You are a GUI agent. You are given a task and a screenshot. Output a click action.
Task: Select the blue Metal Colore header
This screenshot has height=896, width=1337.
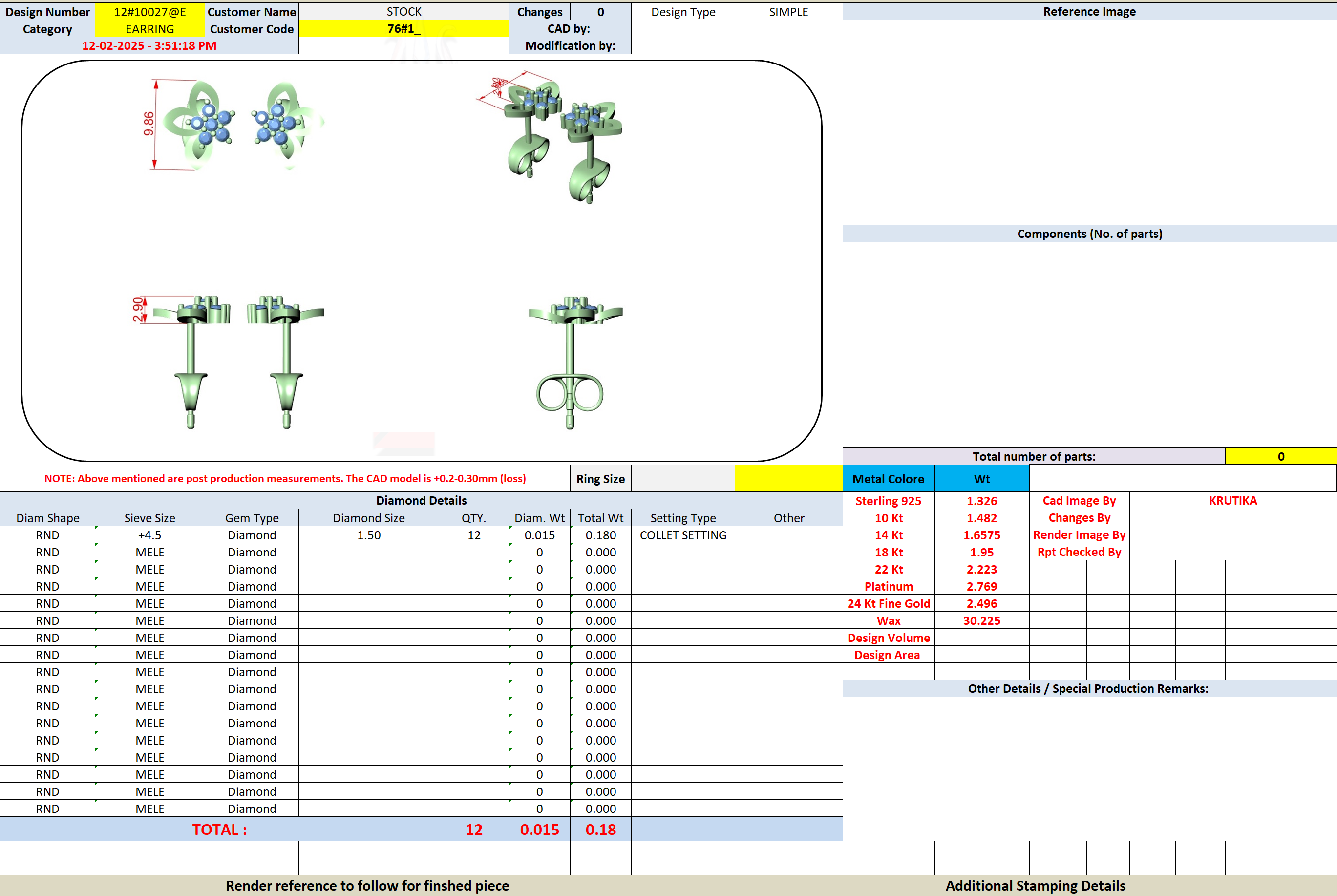coord(889,479)
